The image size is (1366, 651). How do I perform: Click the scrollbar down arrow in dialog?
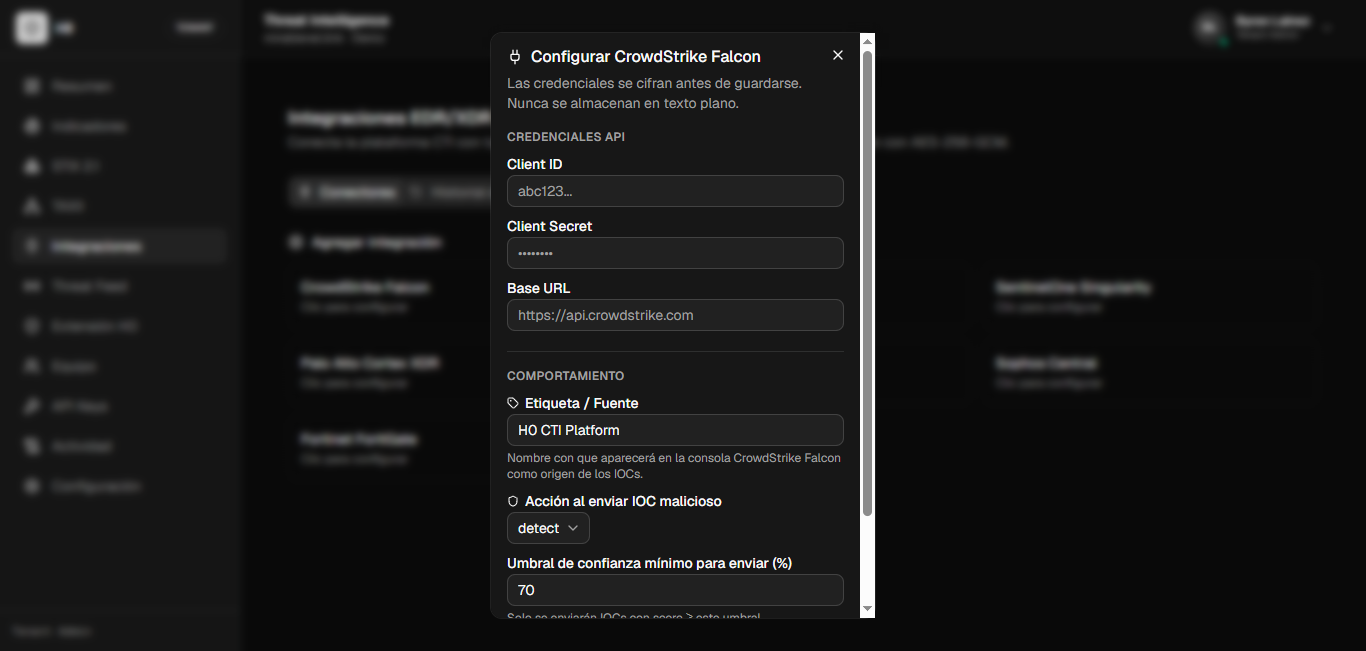click(867, 609)
